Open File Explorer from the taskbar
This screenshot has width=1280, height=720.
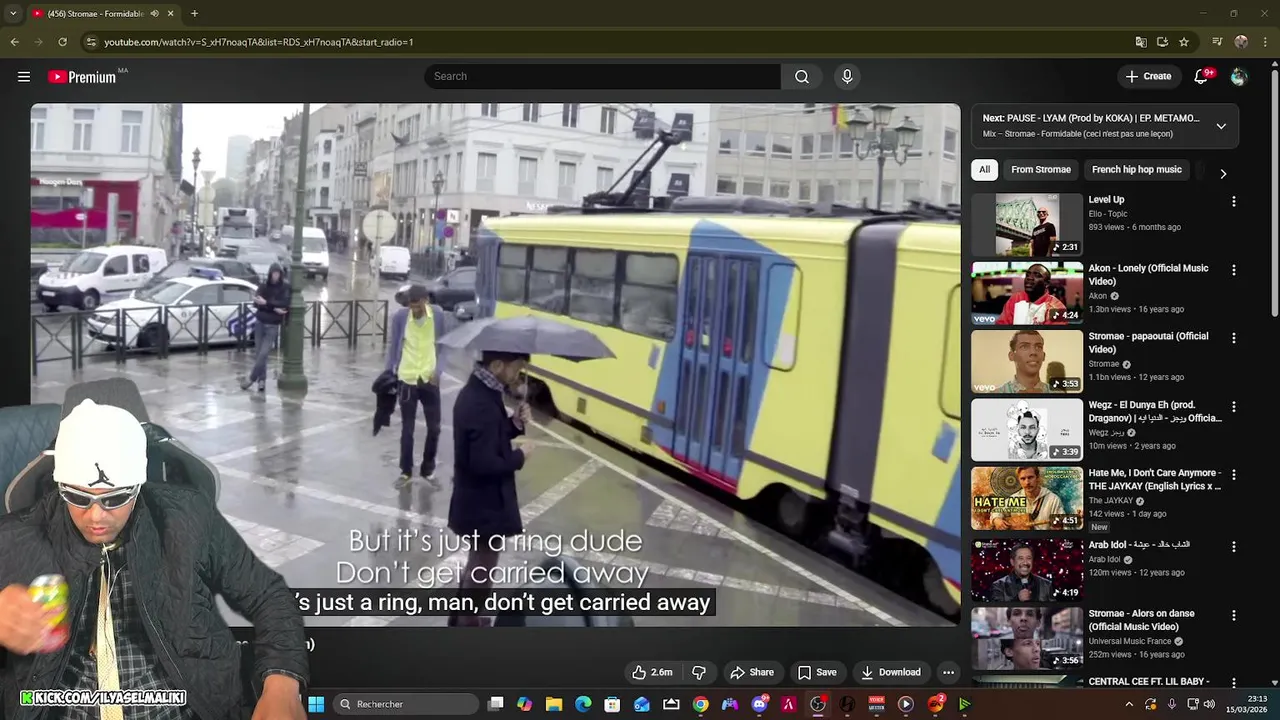pyautogui.click(x=554, y=705)
